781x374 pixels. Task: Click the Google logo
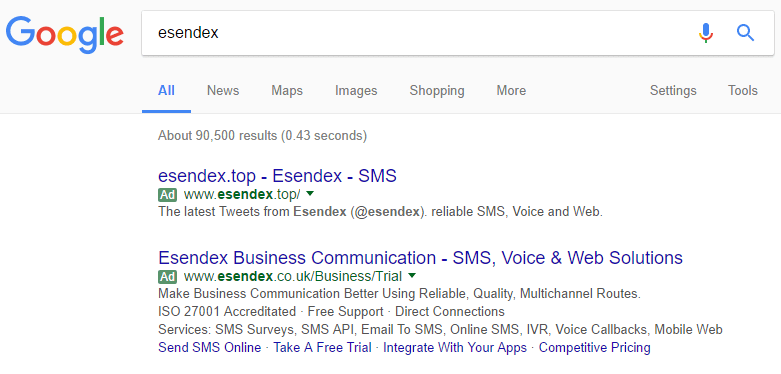(65, 34)
